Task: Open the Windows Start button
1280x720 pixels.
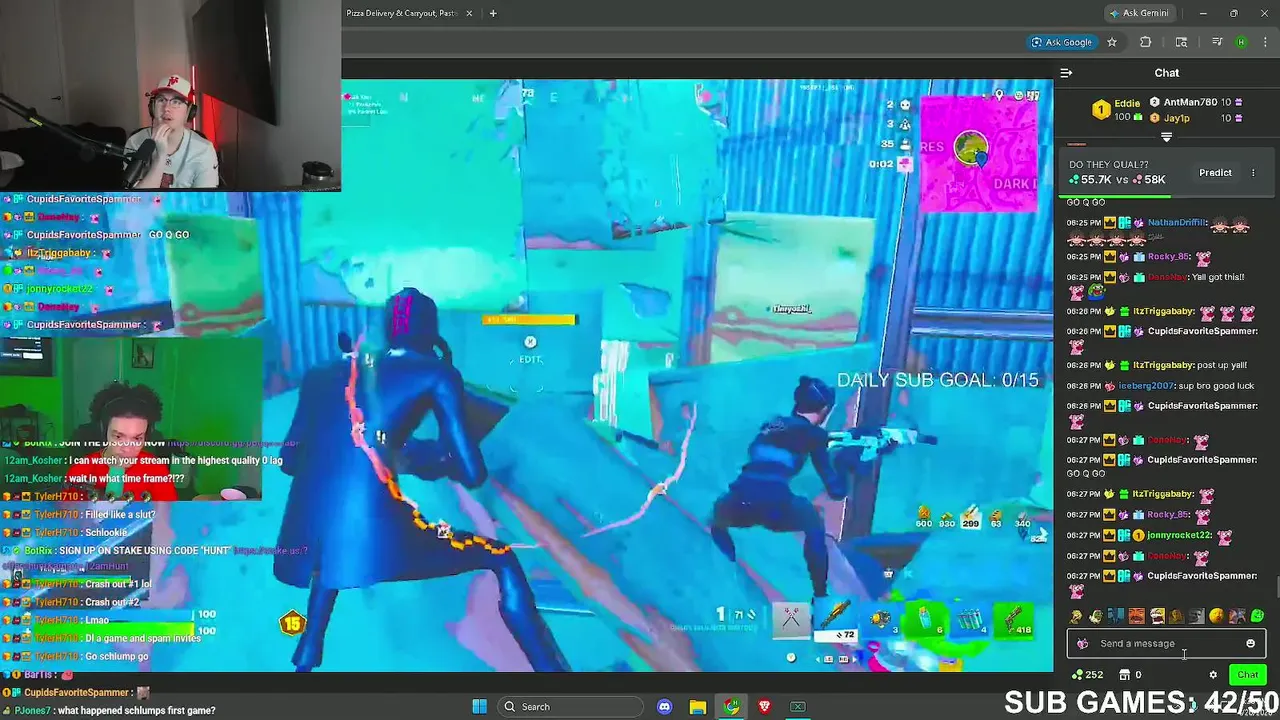Action: coord(479,707)
